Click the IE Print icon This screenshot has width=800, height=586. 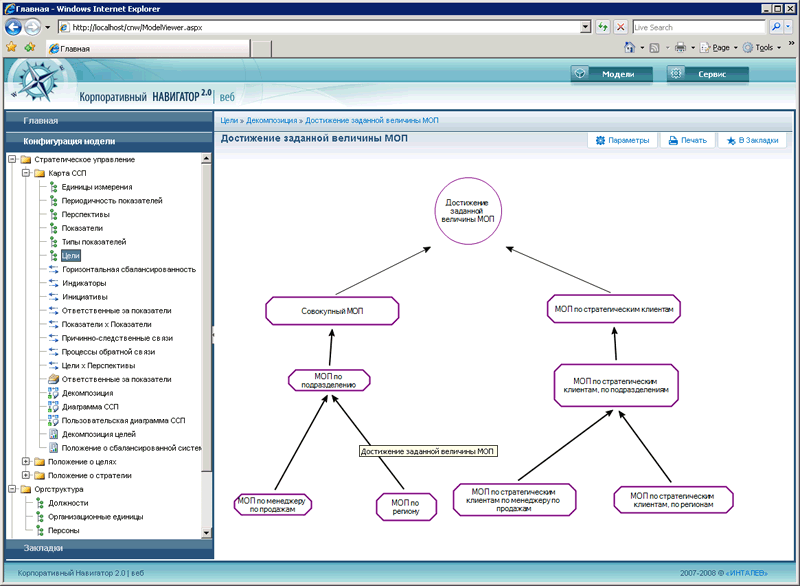click(x=680, y=47)
